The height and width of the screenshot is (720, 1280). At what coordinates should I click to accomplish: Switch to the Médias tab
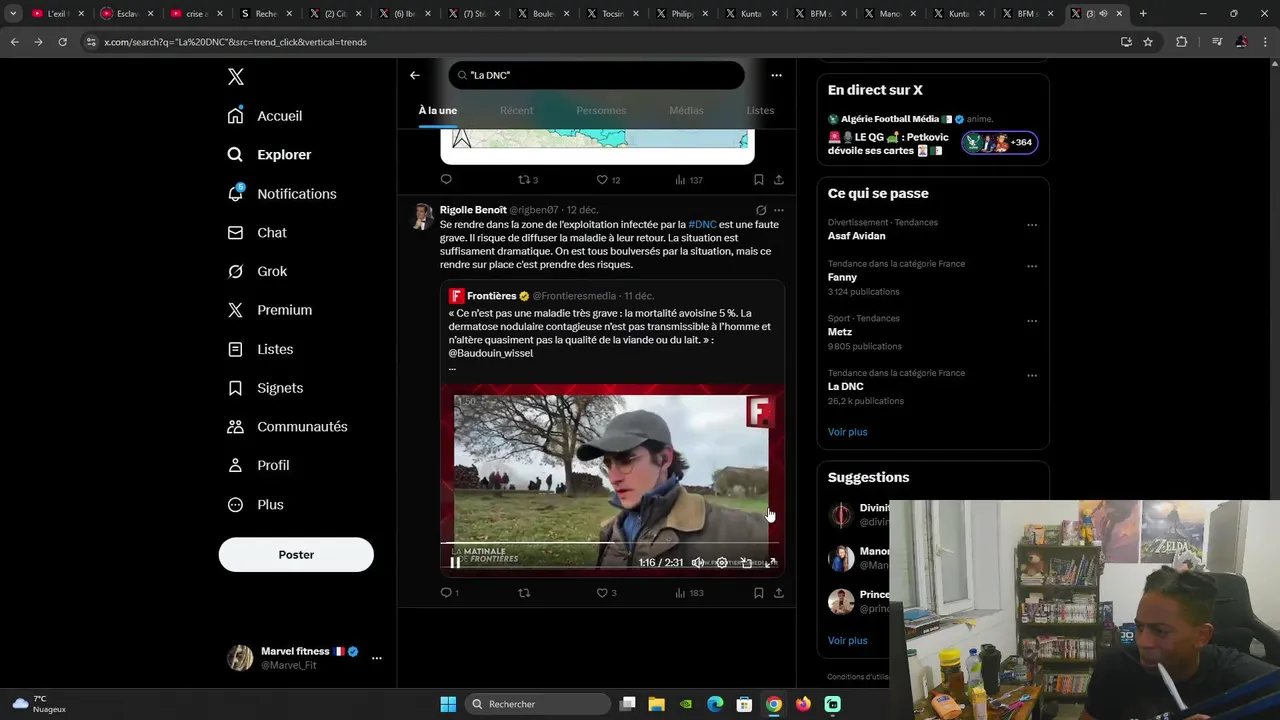(686, 110)
